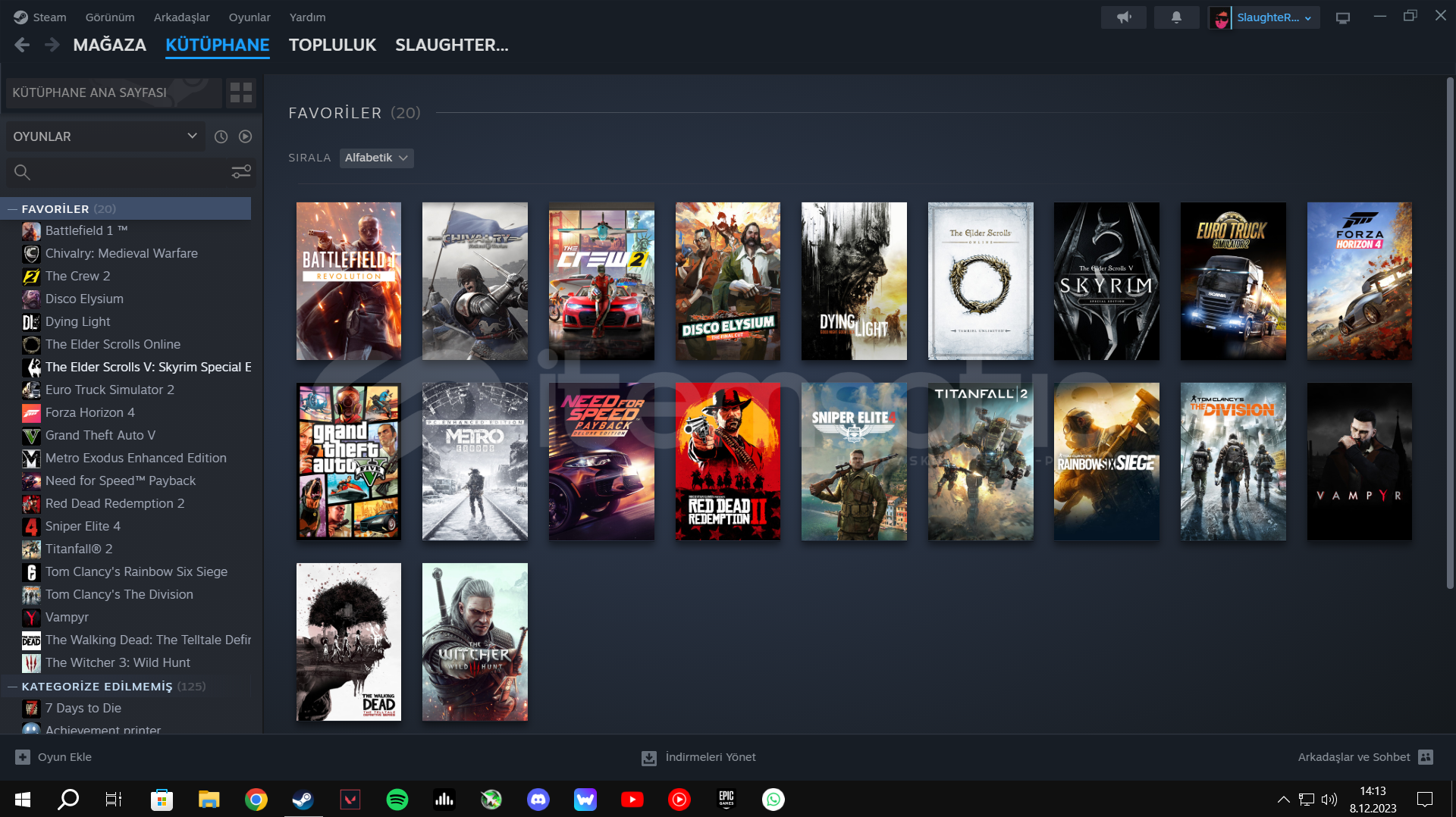1456x817 pixels.
Task: Open the Görünüm menu
Action: click(110, 17)
